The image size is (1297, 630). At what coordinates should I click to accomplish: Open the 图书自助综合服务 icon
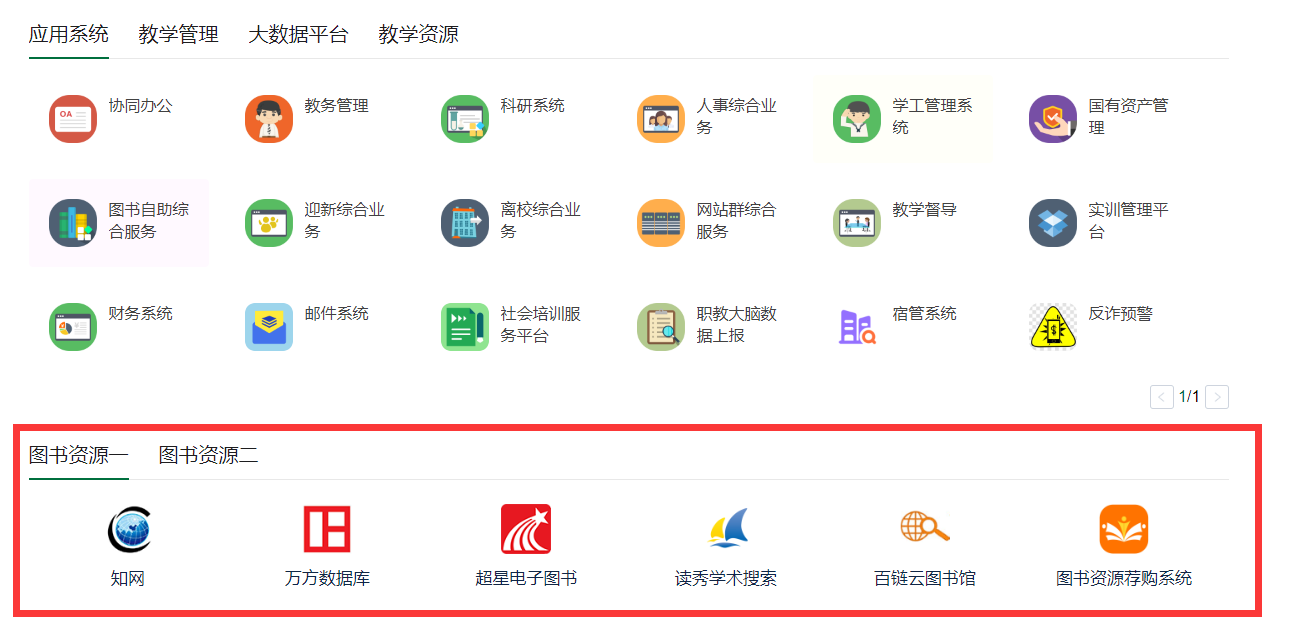(73, 223)
